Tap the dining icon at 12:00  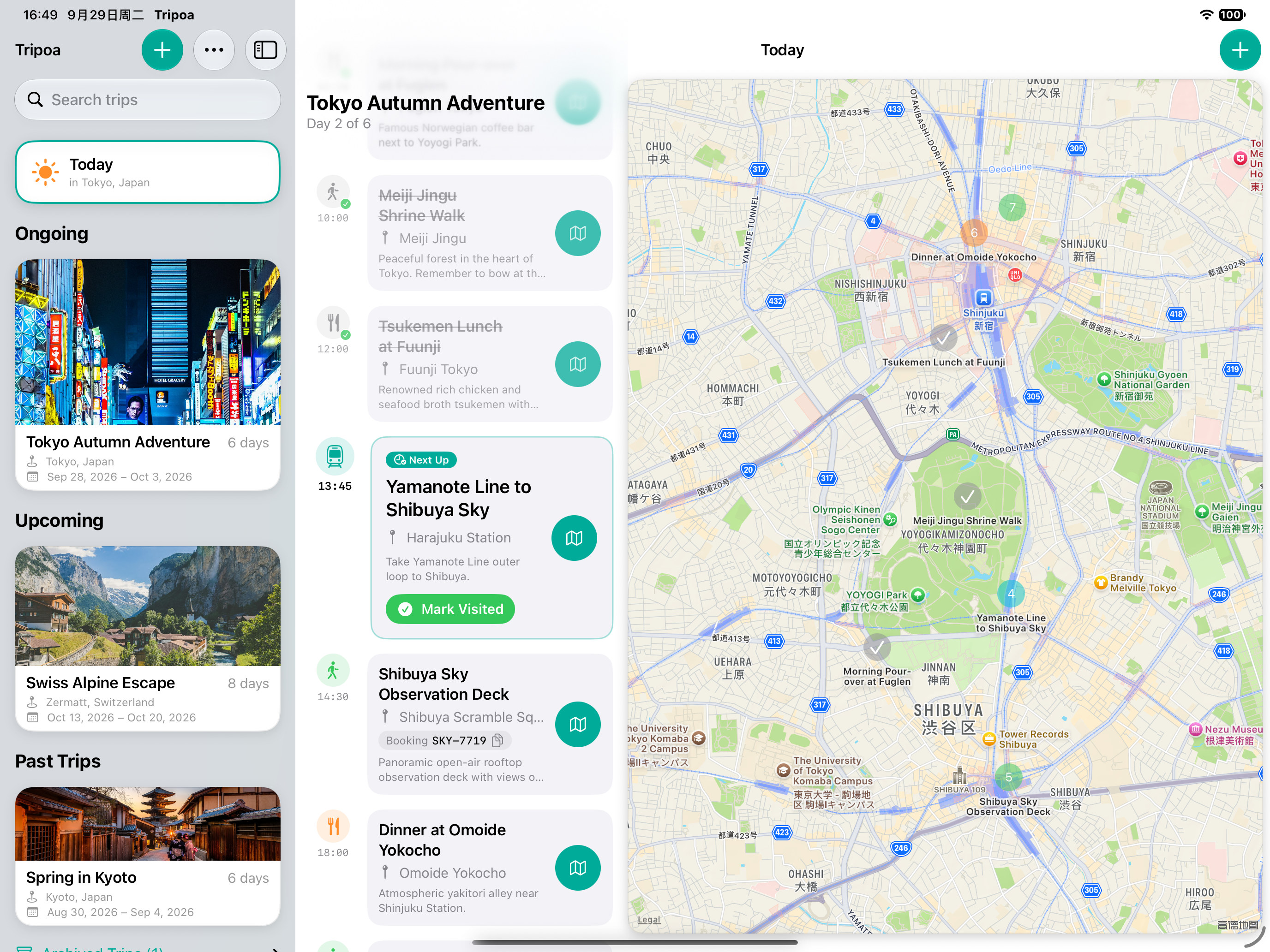333,322
